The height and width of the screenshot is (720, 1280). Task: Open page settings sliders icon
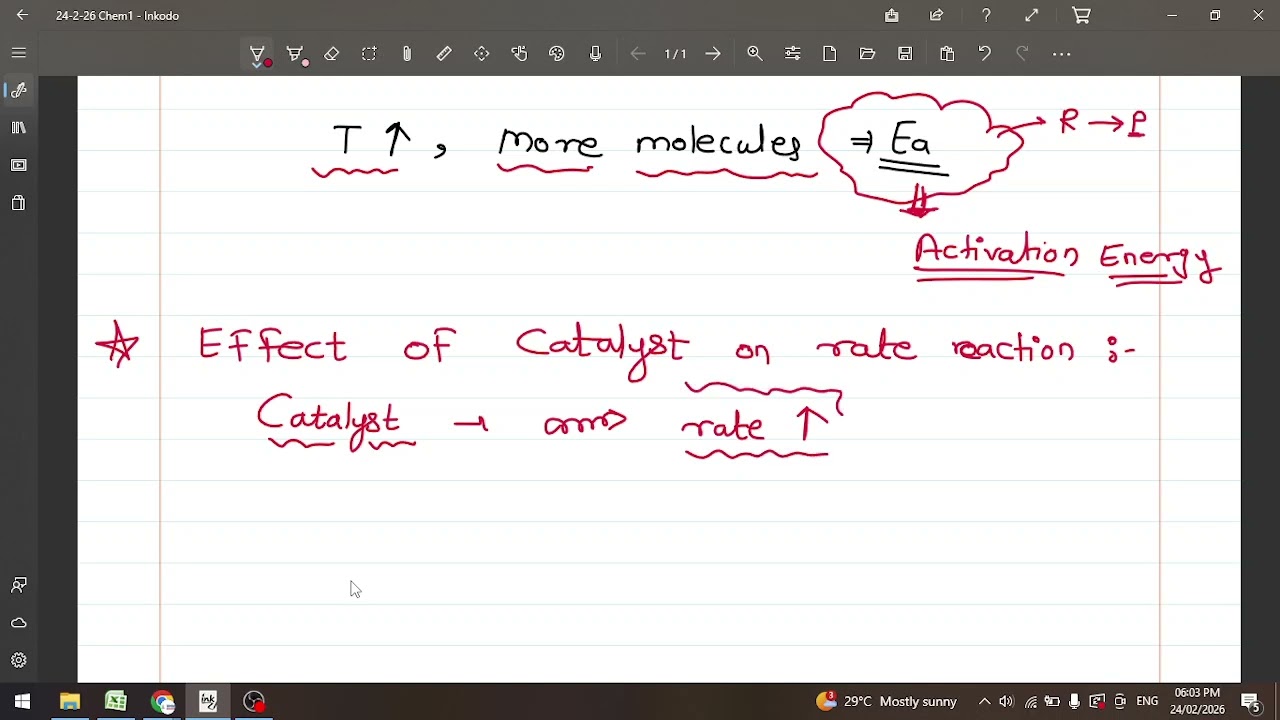pos(792,54)
